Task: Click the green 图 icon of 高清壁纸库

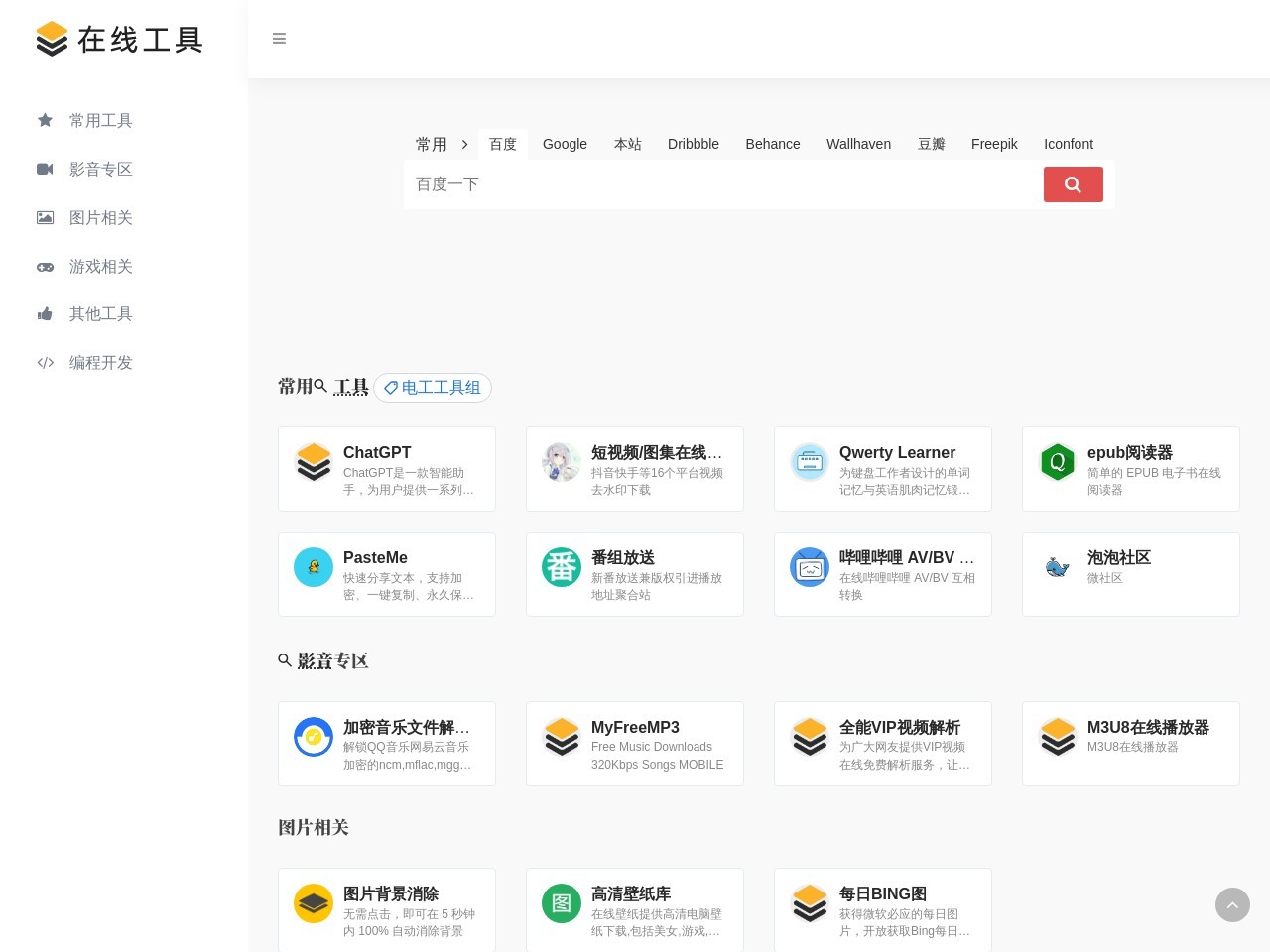Action: click(x=562, y=903)
